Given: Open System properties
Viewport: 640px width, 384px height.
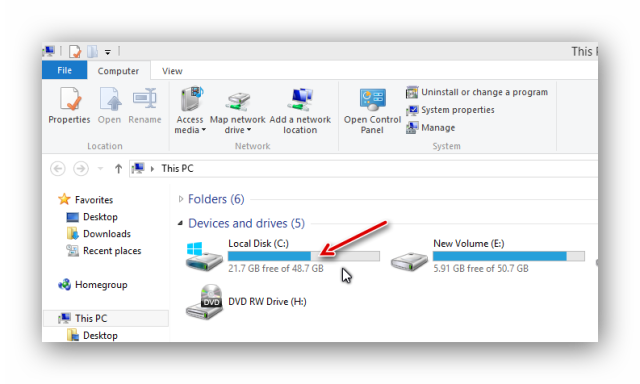Looking at the screenshot, I should [450, 110].
